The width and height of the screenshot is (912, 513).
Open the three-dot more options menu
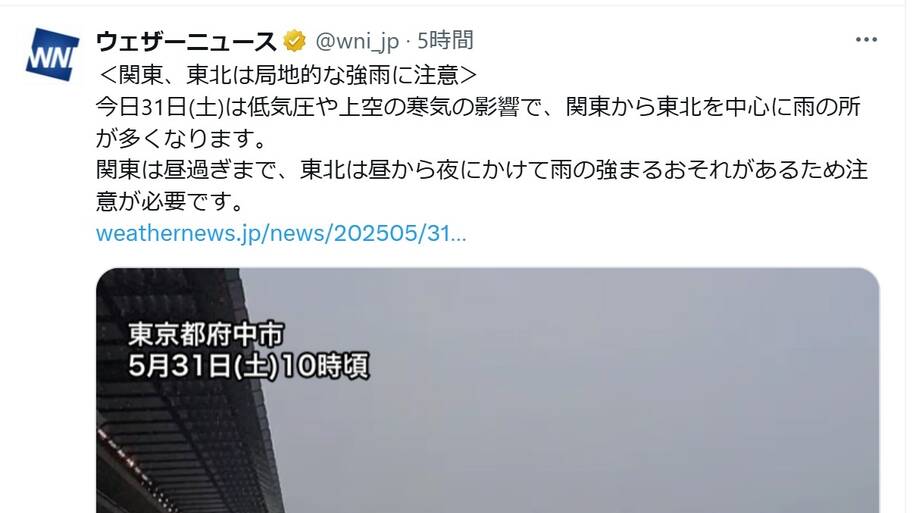[x=866, y=40]
